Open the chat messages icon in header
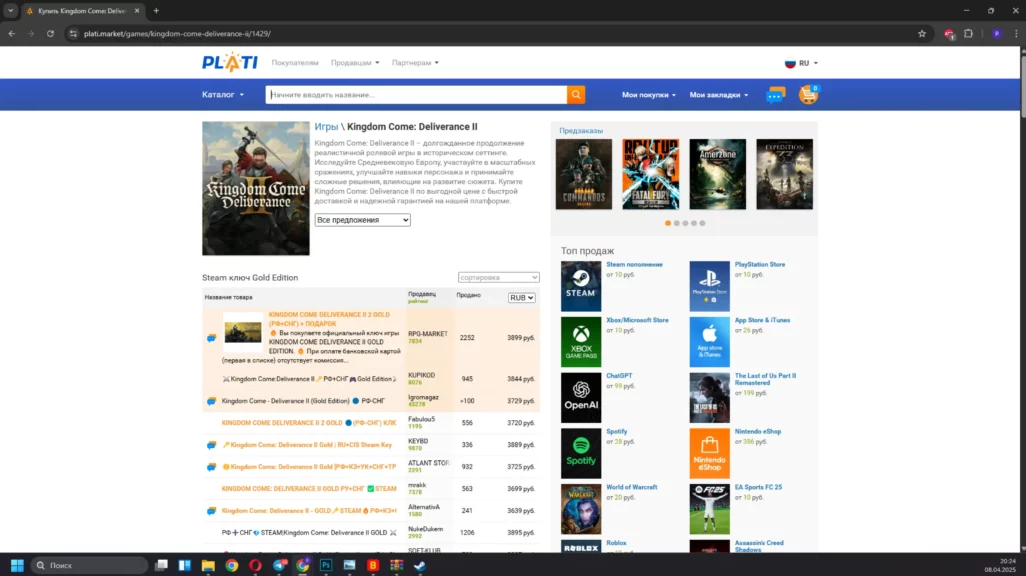Image resolution: width=1026 pixels, height=576 pixels. point(775,95)
